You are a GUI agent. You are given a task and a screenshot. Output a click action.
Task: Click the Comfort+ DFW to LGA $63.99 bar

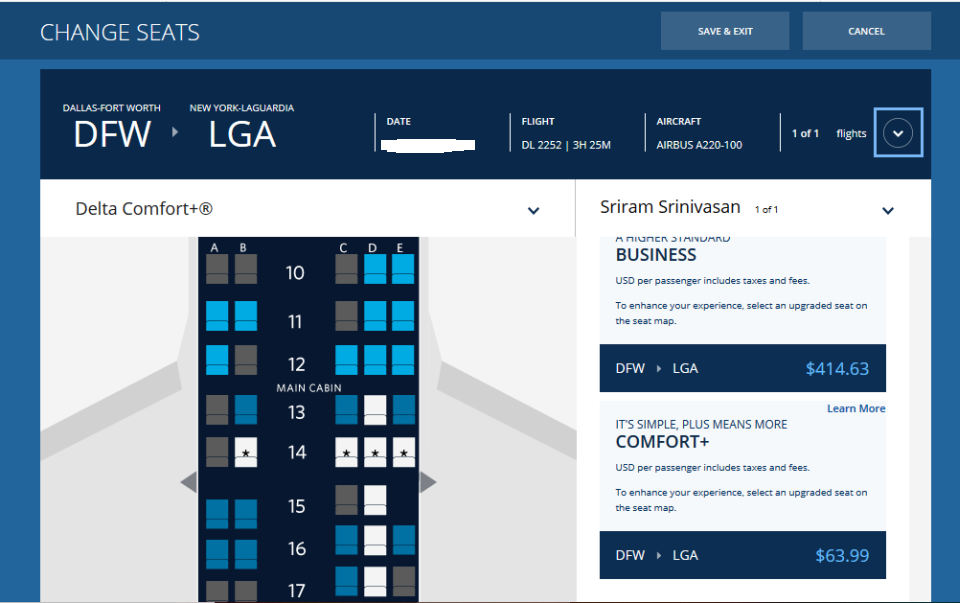click(743, 555)
